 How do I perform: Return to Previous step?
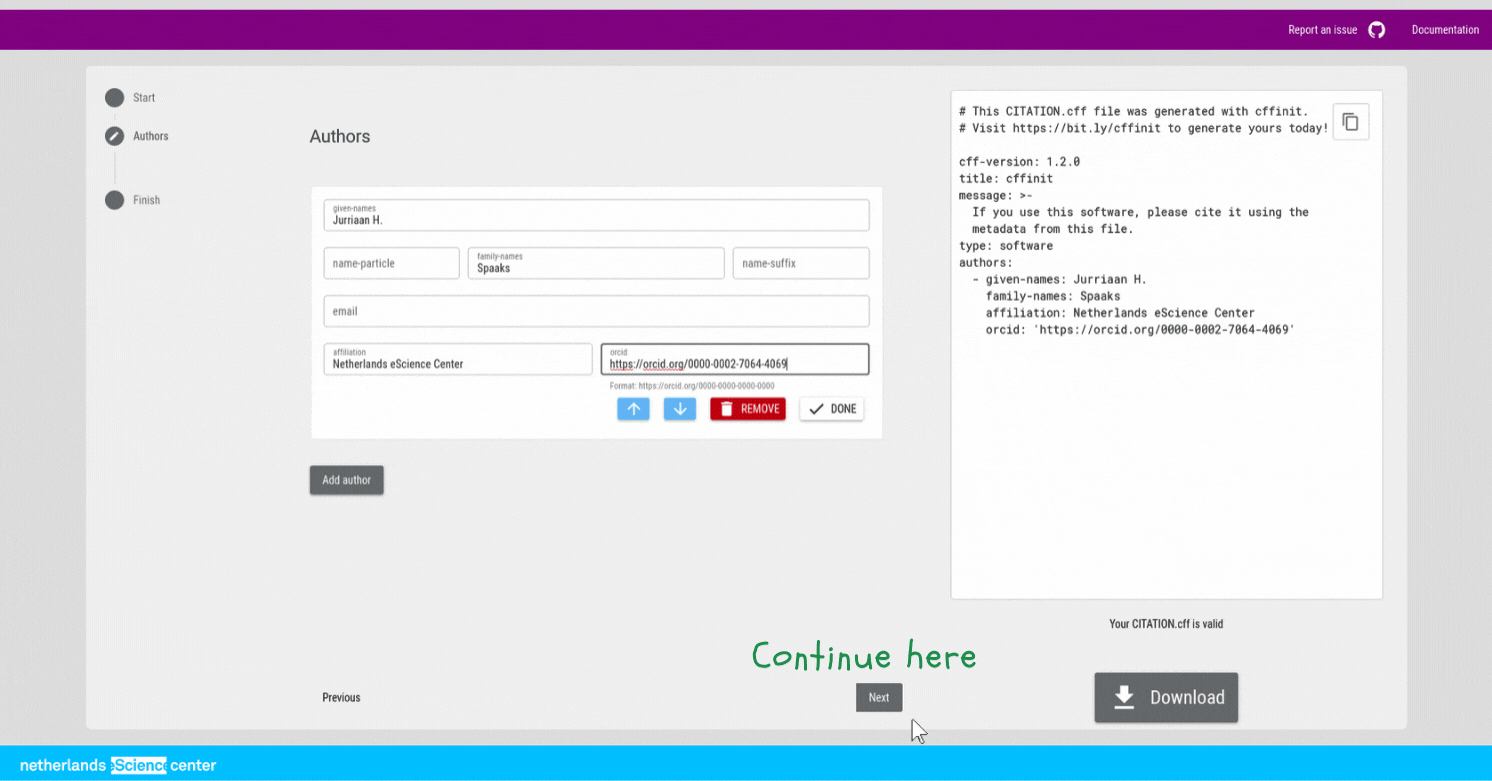click(341, 697)
